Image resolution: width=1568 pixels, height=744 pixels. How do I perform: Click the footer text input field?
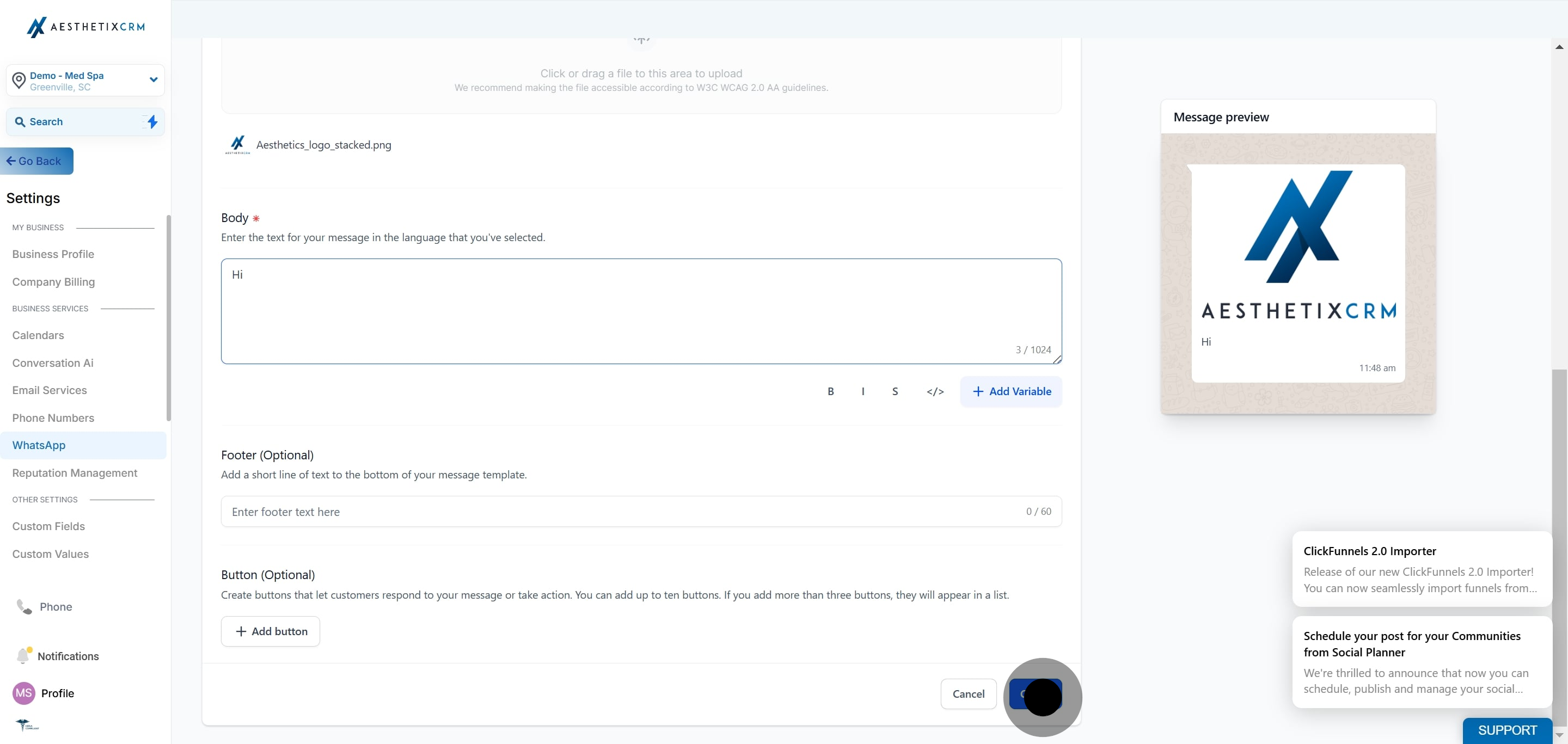[x=641, y=511]
